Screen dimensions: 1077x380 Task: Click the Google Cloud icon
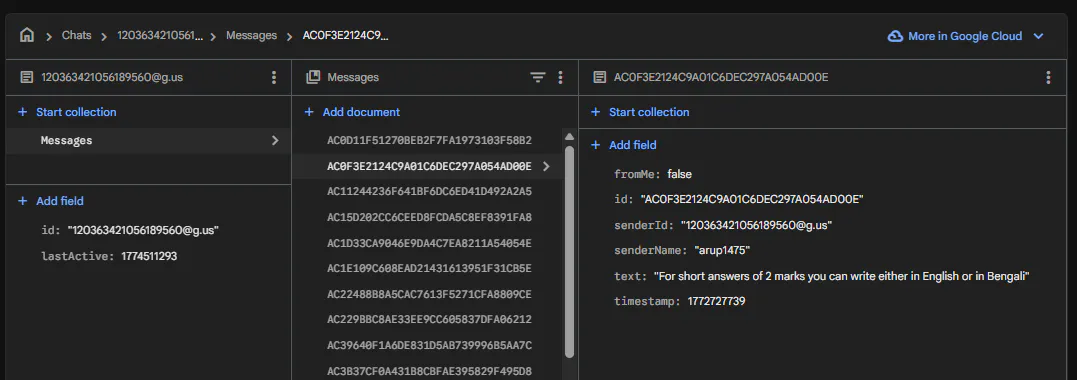(x=895, y=36)
